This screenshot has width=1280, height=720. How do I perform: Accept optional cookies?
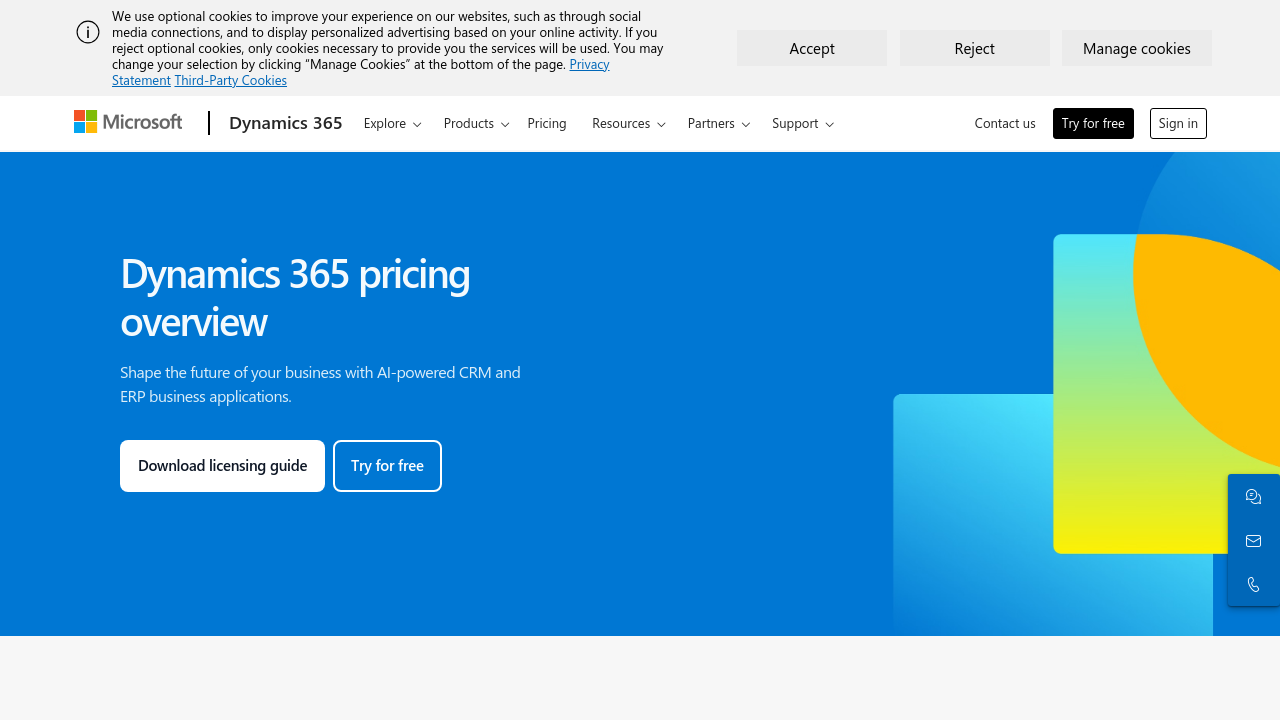[x=812, y=48]
